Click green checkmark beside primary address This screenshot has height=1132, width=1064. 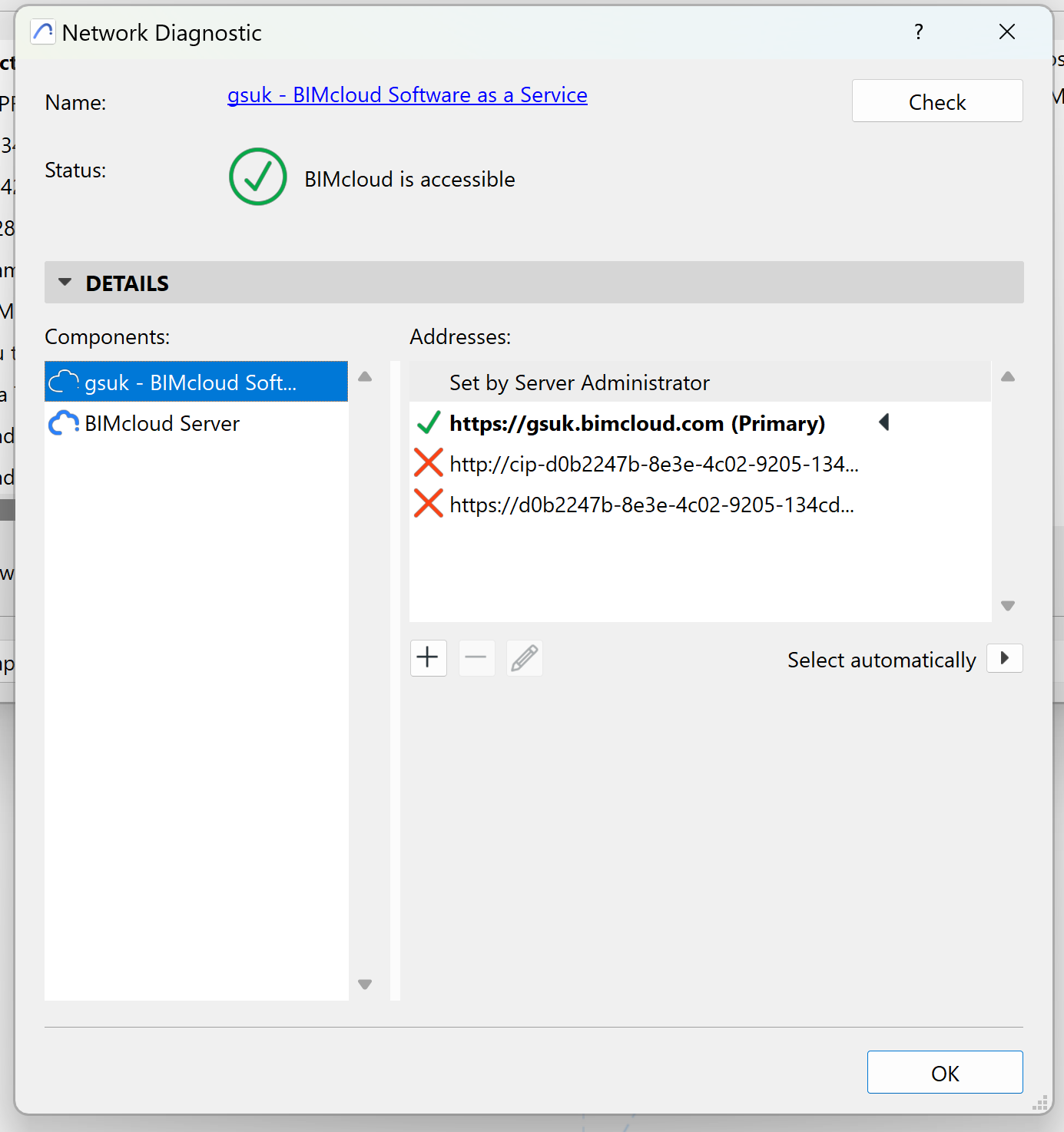pyautogui.click(x=429, y=422)
